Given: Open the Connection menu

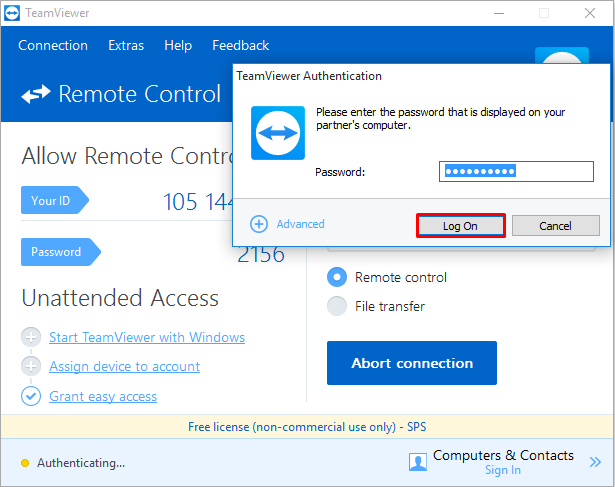Looking at the screenshot, I should pos(53,45).
